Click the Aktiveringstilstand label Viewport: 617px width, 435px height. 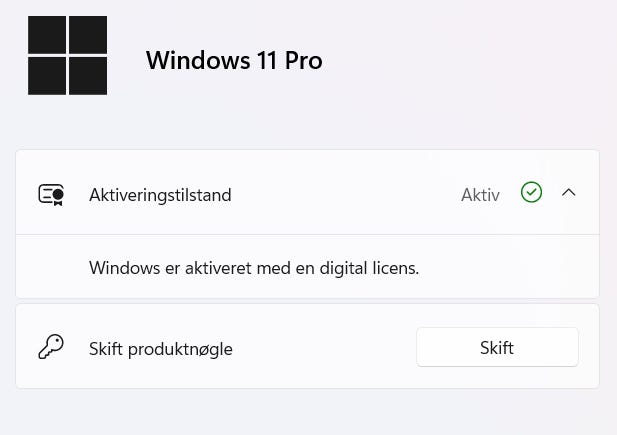(160, 195)
